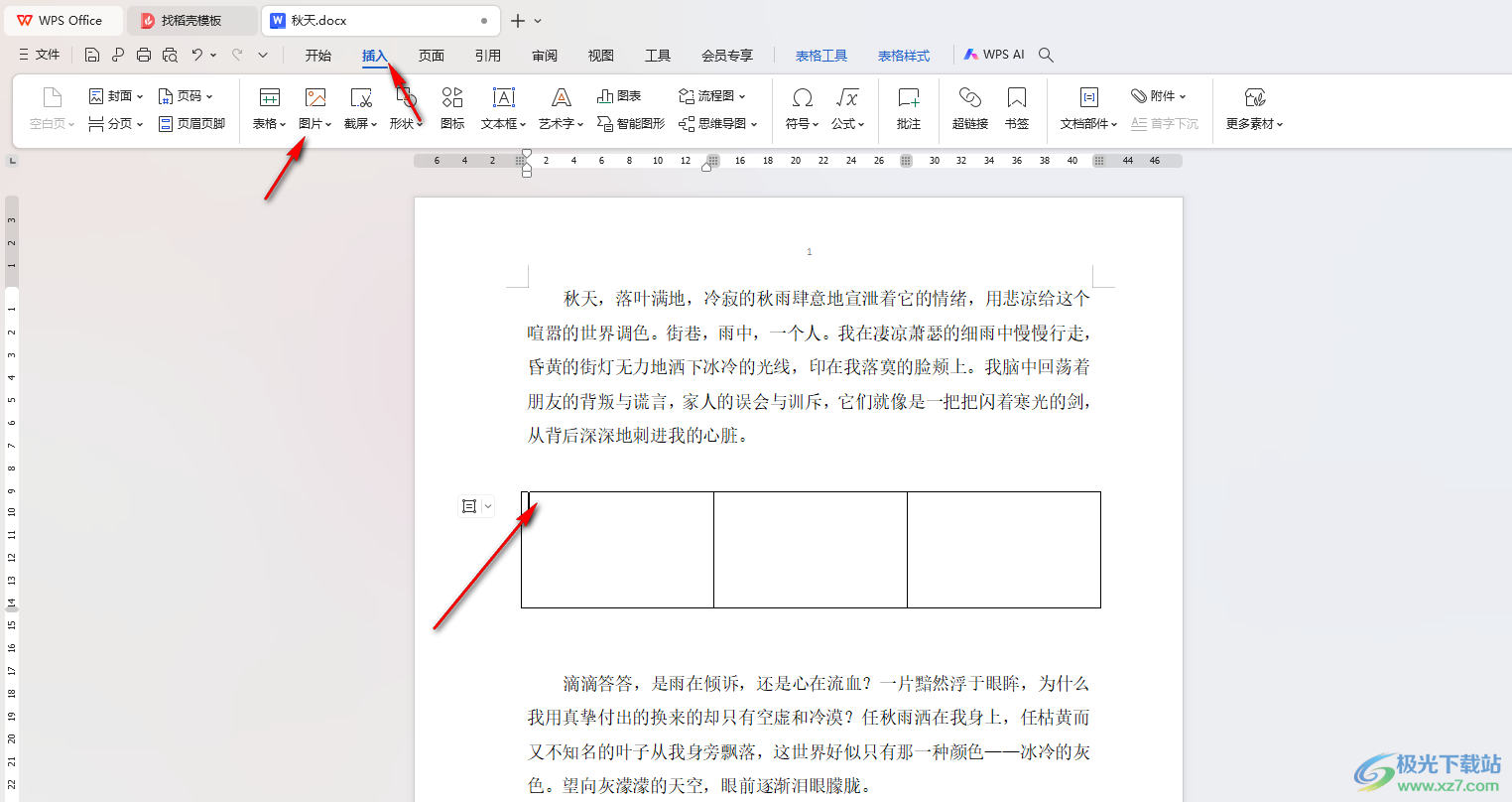1512x802 pixels.
Task: Click the 艺术字 WordArt icon
Action: click(x=562, y=97)
